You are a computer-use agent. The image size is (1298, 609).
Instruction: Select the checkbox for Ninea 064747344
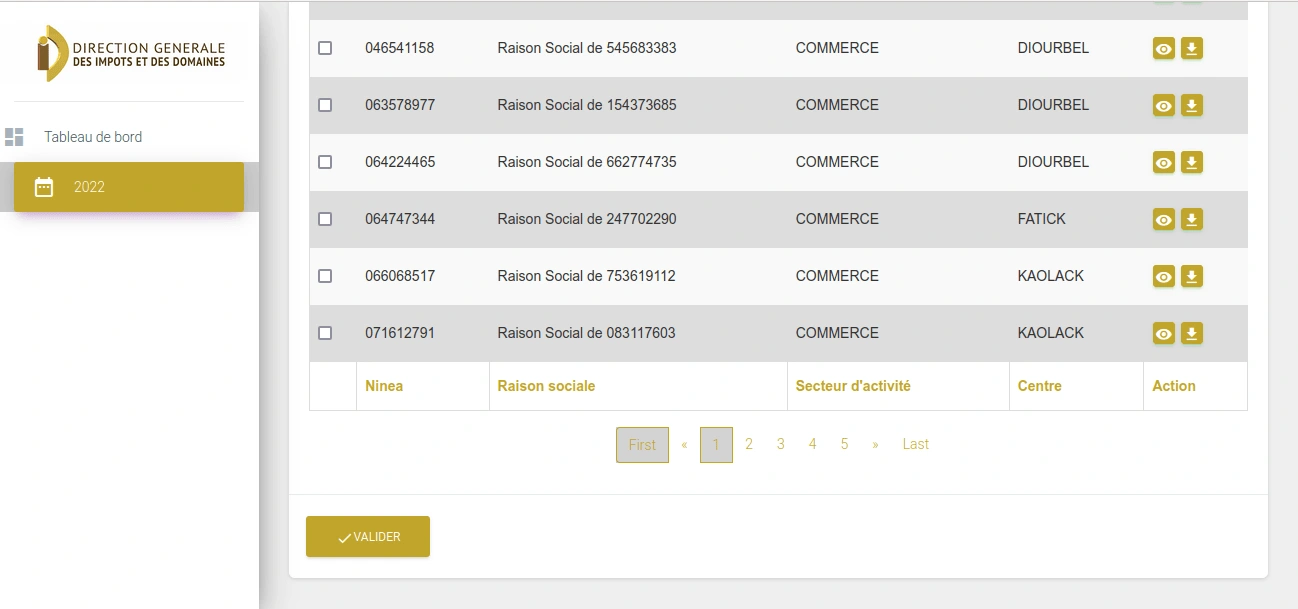point(325,219)
